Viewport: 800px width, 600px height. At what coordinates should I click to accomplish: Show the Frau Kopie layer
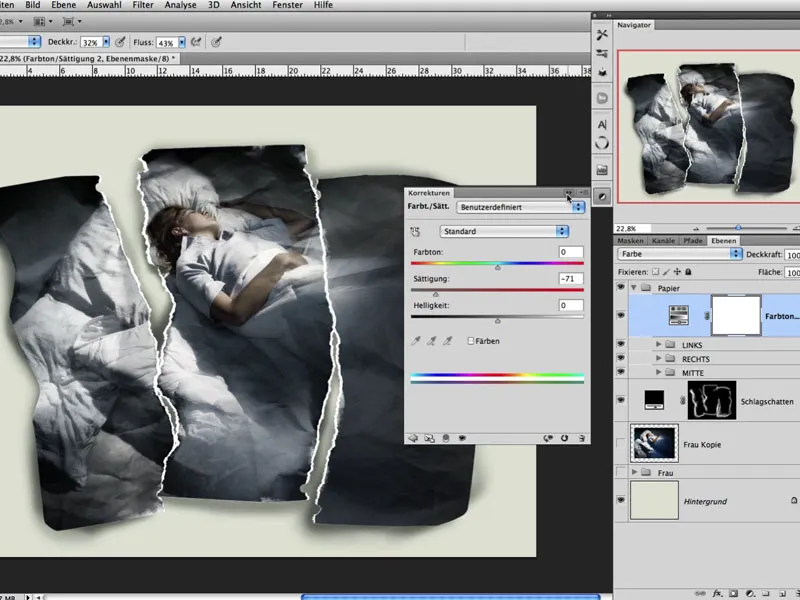(x=621, y=443)
